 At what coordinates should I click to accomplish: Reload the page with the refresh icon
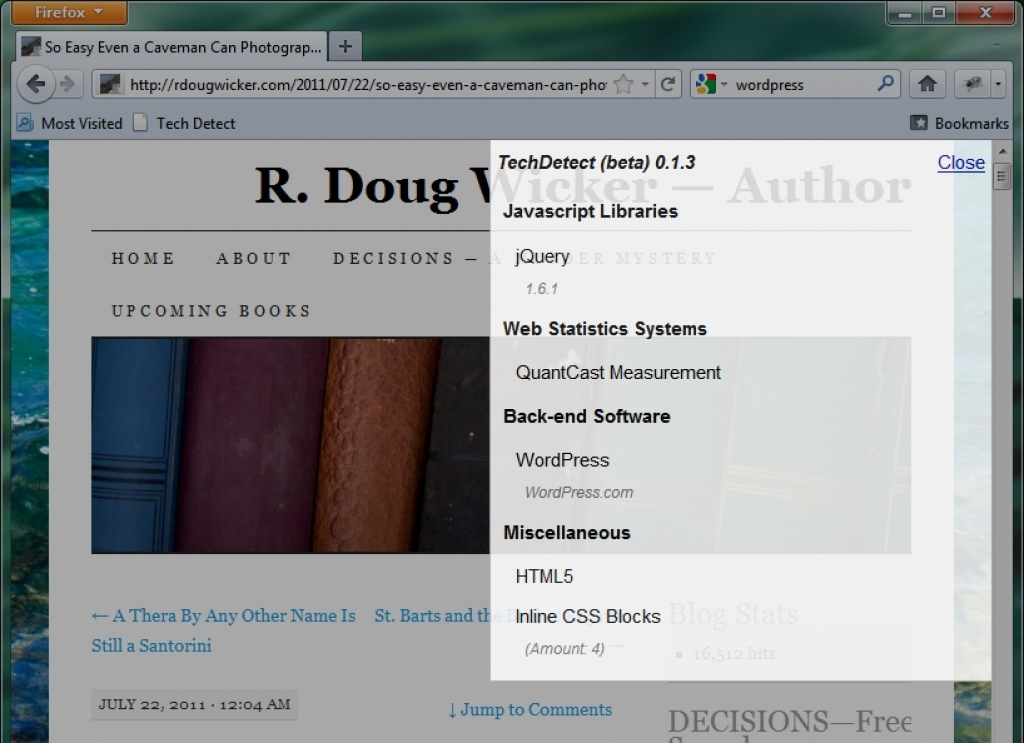667,84
